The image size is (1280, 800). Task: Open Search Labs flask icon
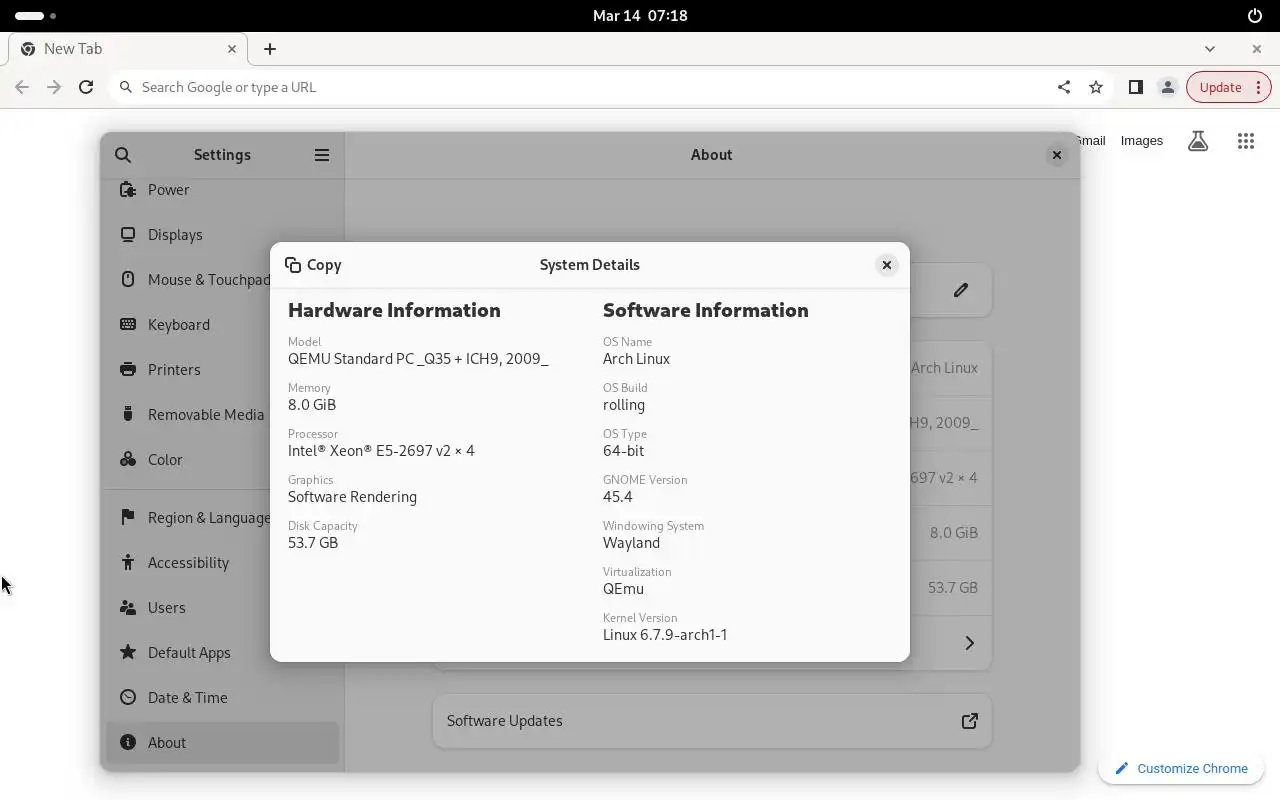click(1197, 141)
